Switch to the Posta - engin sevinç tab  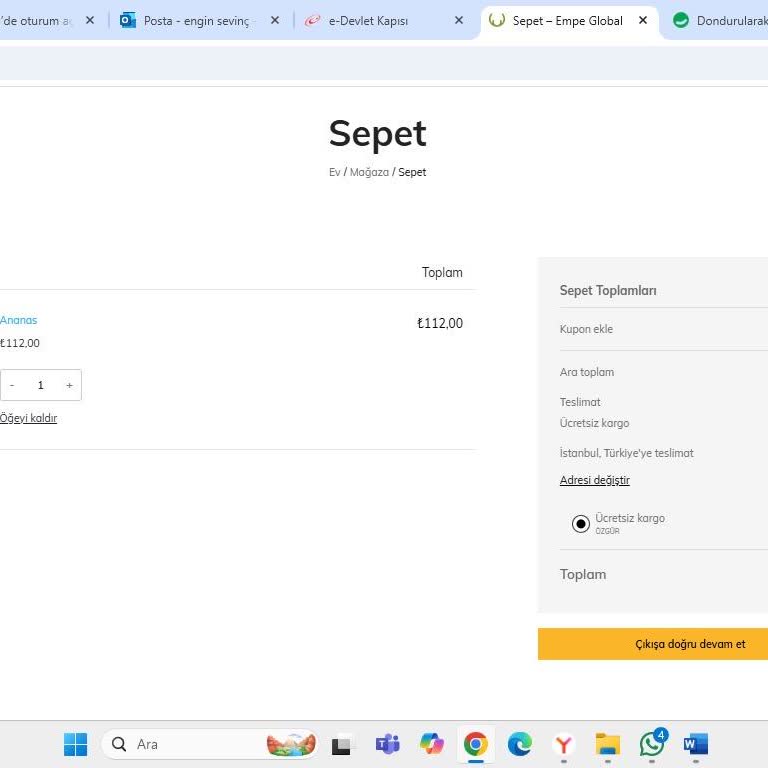point(201,21)
